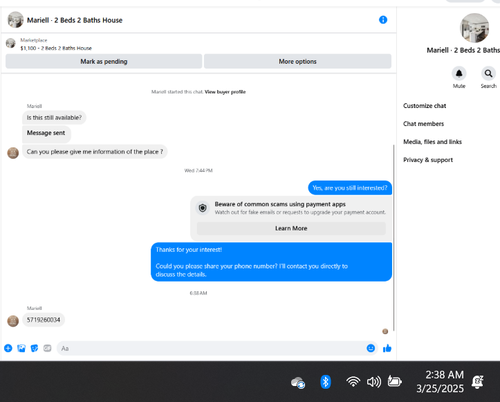Click the 'Message sent' bubble

pyautogui.click(x=46, y=133)
